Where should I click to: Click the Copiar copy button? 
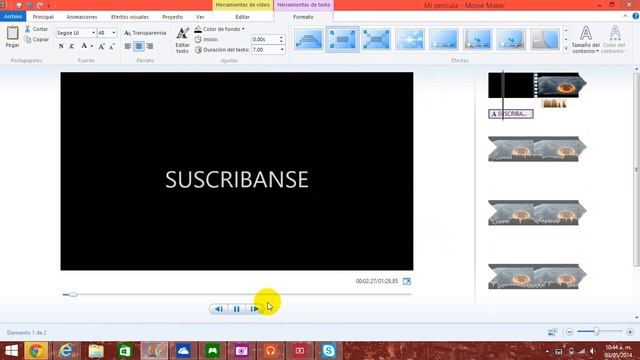tap(36, 39)
